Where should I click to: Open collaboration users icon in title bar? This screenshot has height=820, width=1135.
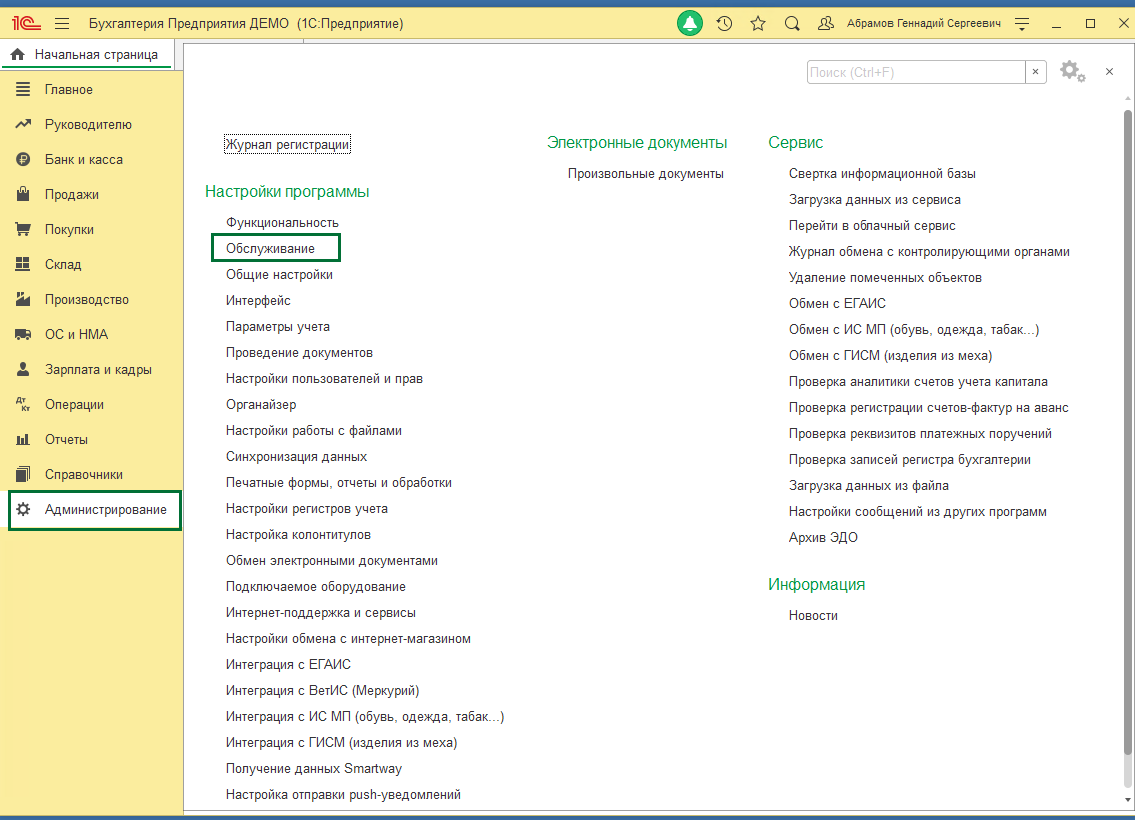tap(825, 24)
